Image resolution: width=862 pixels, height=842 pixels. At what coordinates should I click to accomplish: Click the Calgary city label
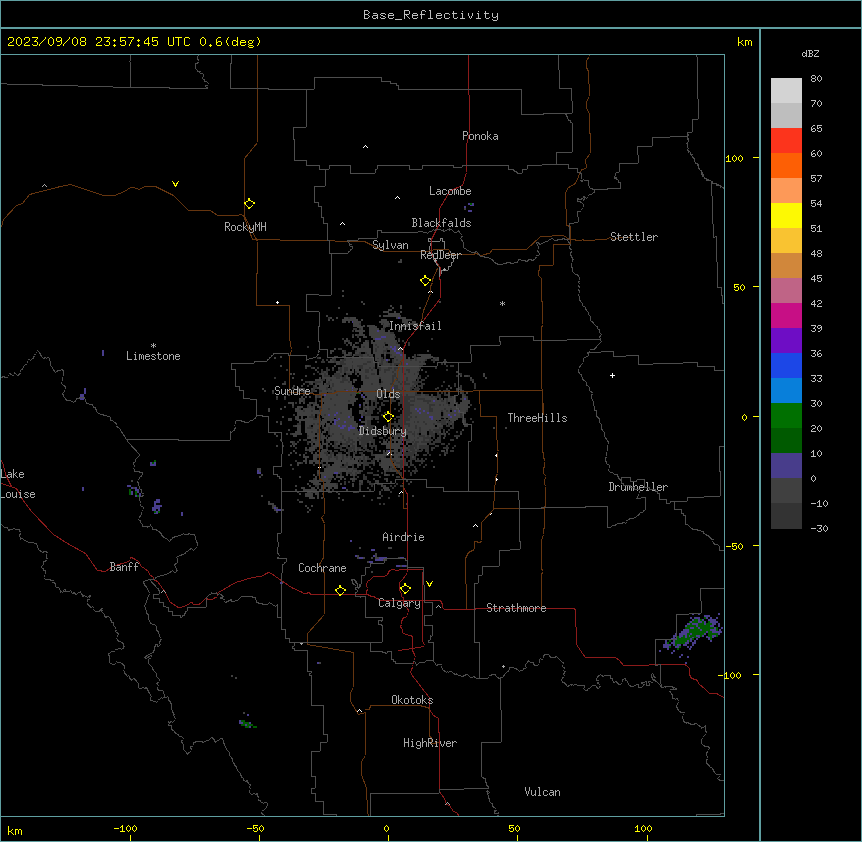[399, 603]
